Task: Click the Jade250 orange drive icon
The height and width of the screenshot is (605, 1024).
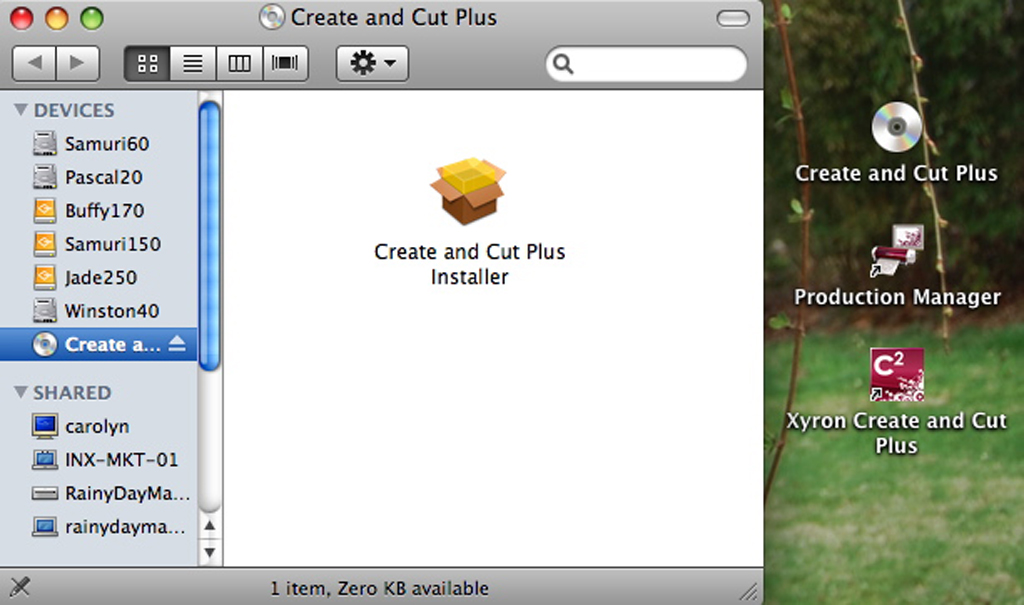Action: point(44,277)
